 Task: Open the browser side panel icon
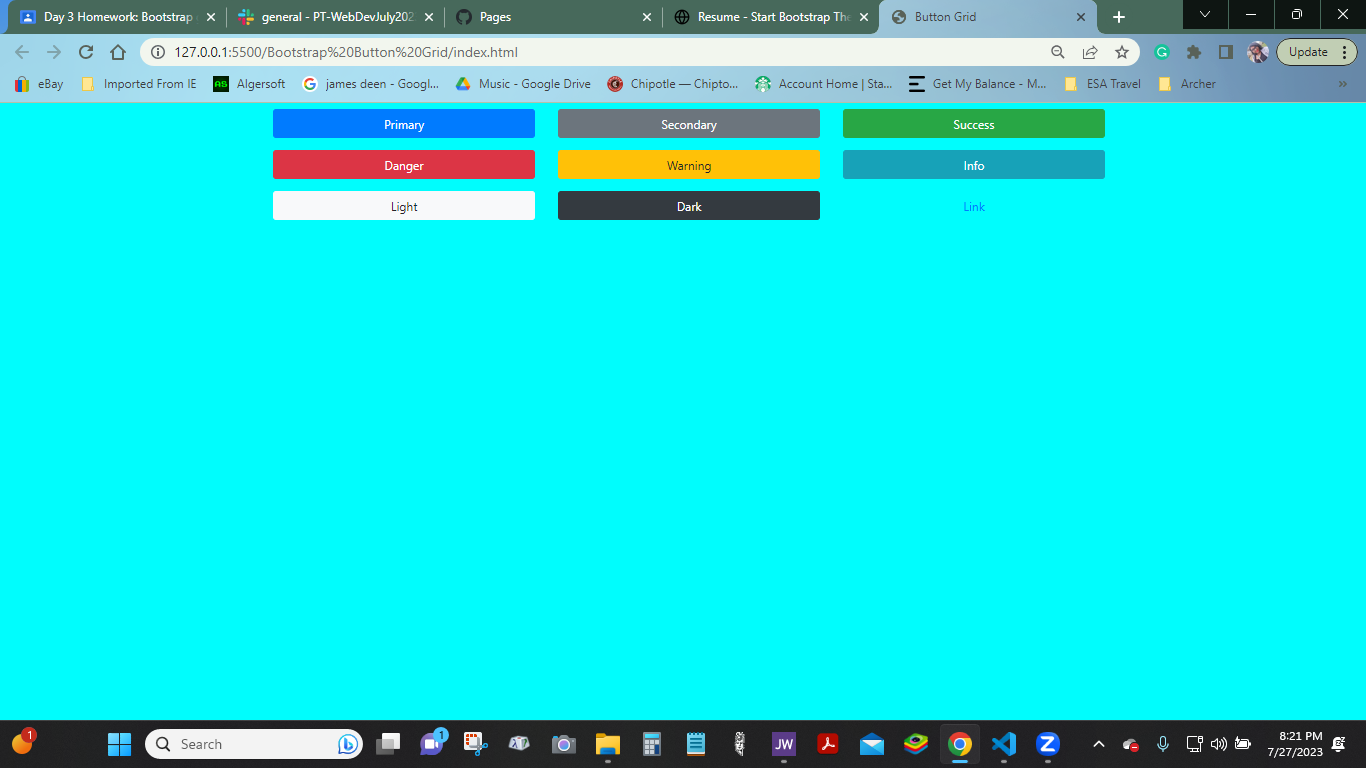pos(1225,52)
